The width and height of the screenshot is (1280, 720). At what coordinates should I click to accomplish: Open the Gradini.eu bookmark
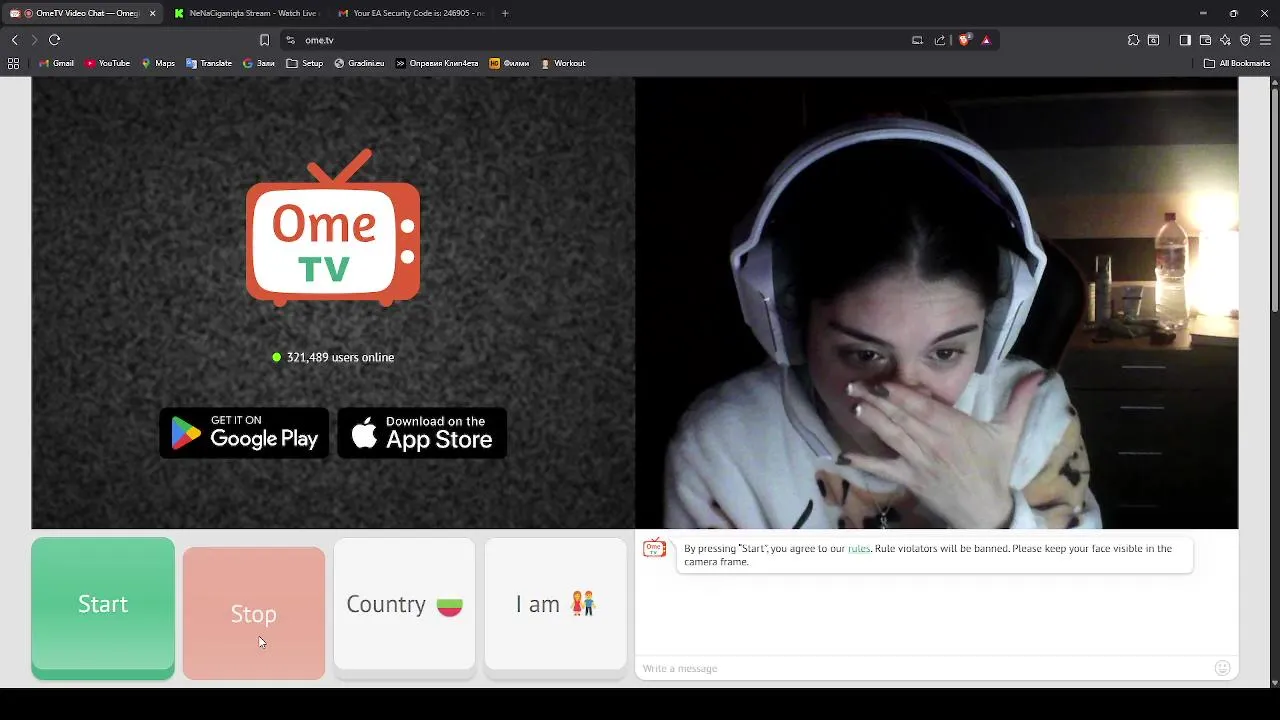[x=359, y=63]
